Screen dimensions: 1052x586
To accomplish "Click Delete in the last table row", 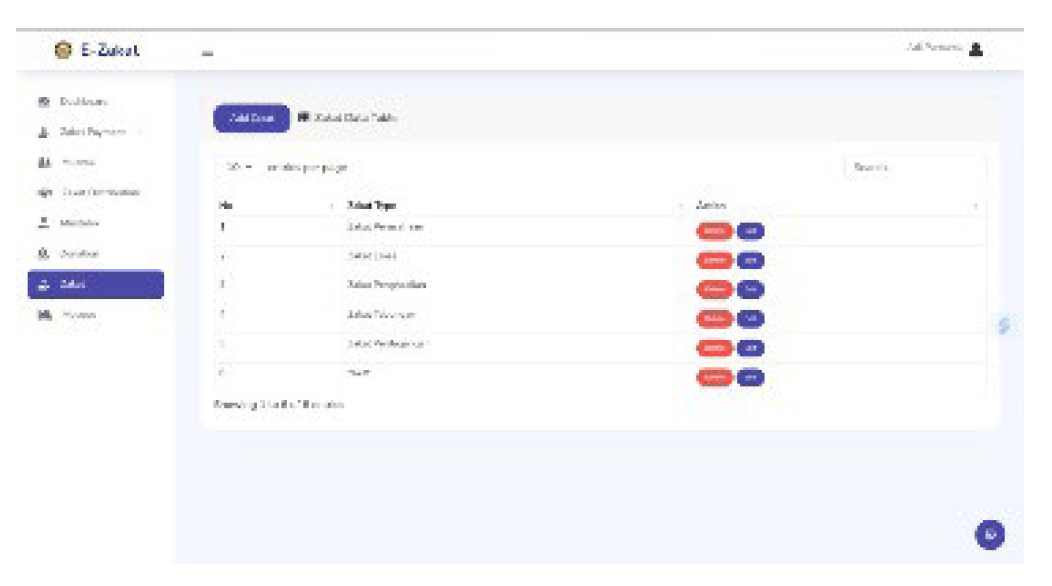I will [714, 378].
